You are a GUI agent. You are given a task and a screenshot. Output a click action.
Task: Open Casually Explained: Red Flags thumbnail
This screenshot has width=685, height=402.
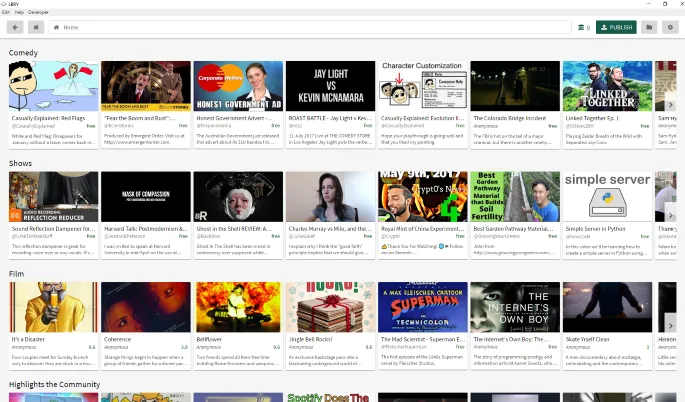(x=53, y=86)
